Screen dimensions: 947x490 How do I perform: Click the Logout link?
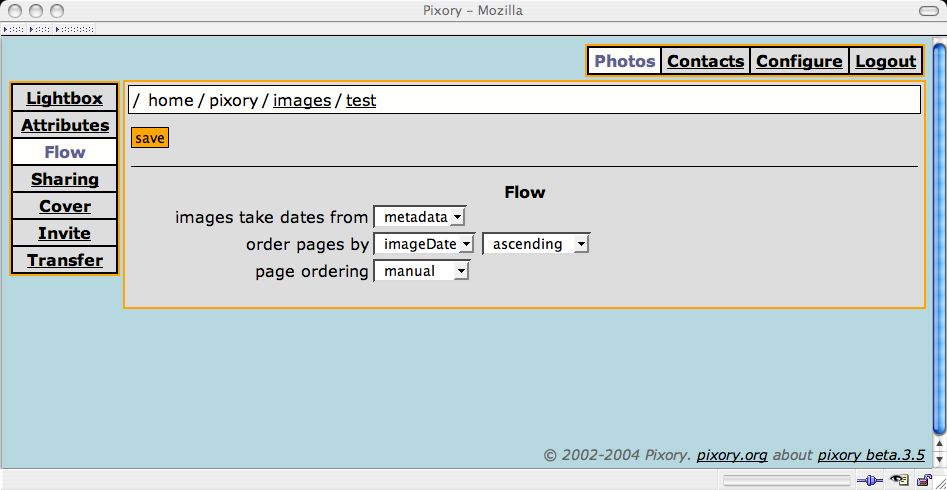(x=885, y=61)
